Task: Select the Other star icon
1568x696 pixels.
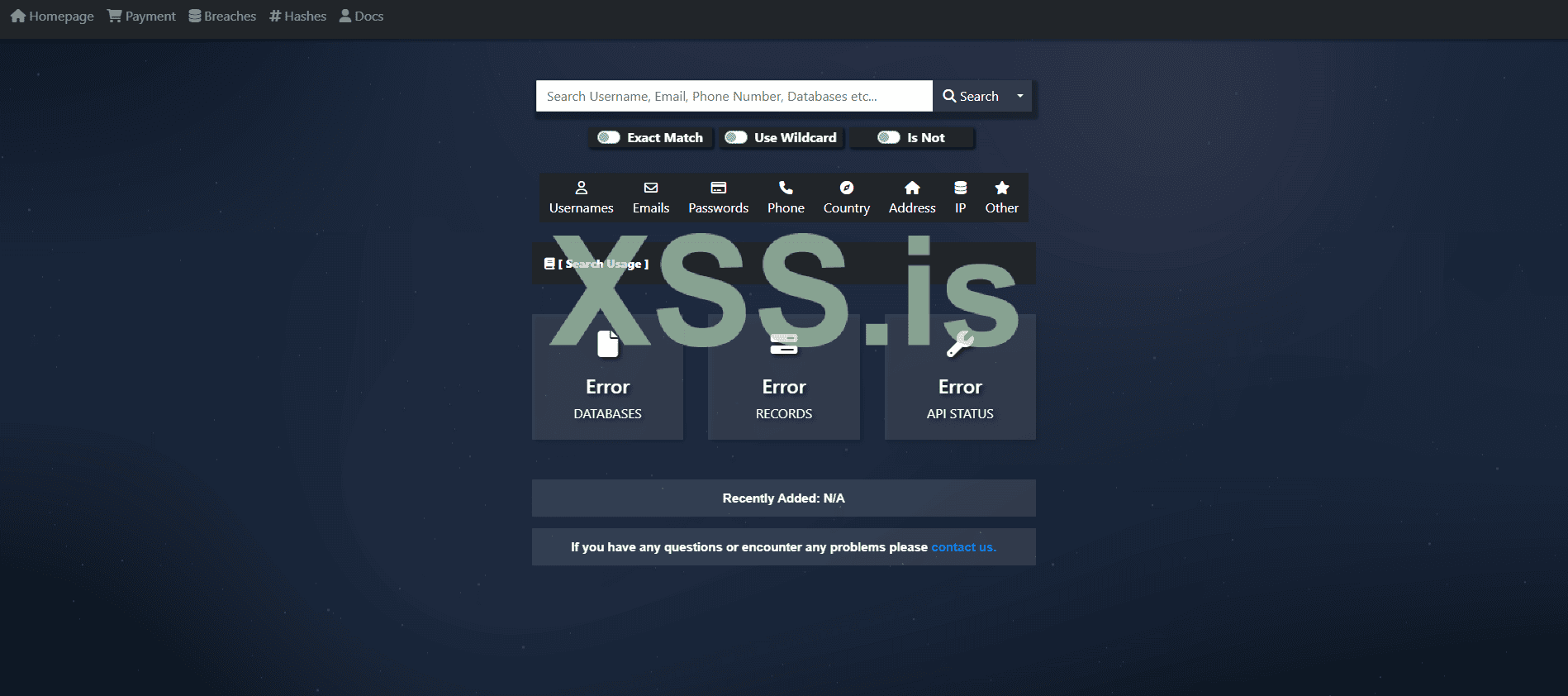Action: [x=1002, y=188]
